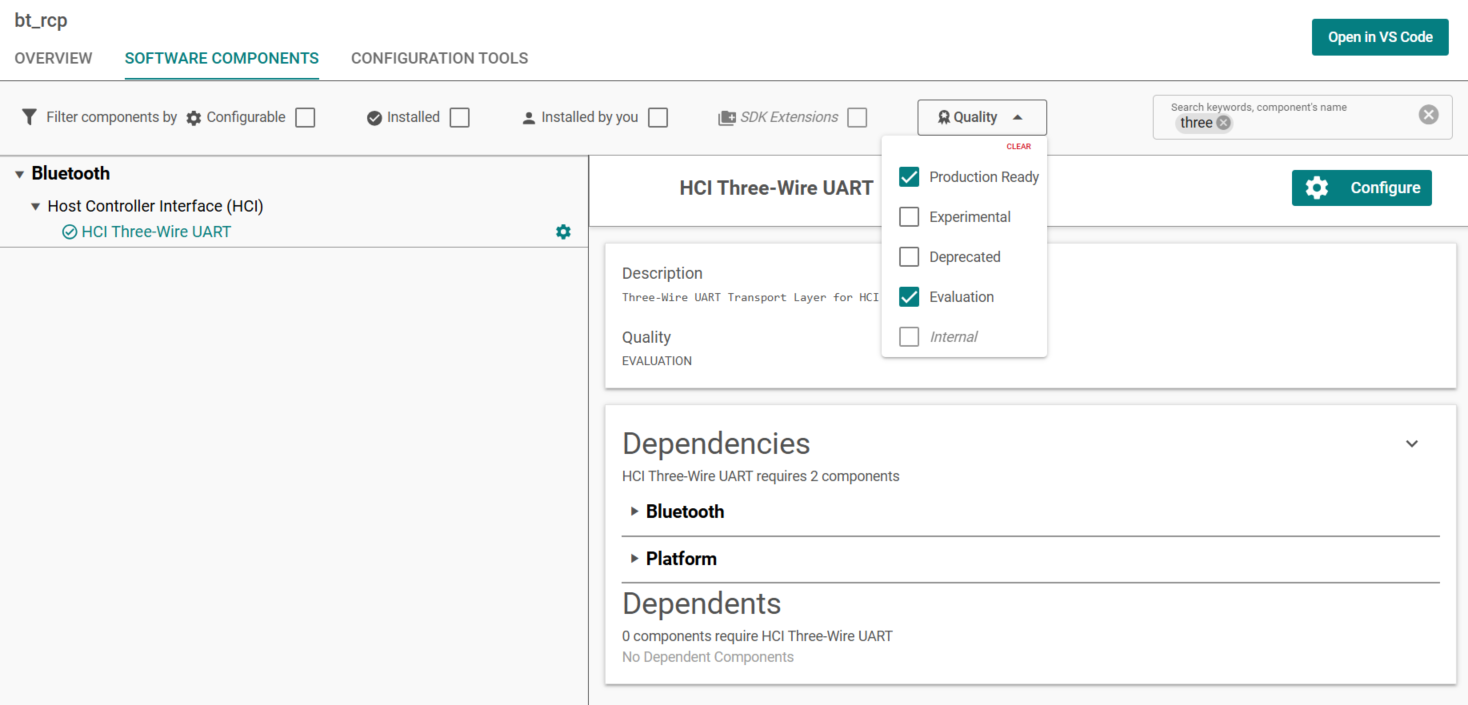Click the installed checkmark icon on HCI Three-Wire UART
1468x705 pixels.
pos(69,232)
